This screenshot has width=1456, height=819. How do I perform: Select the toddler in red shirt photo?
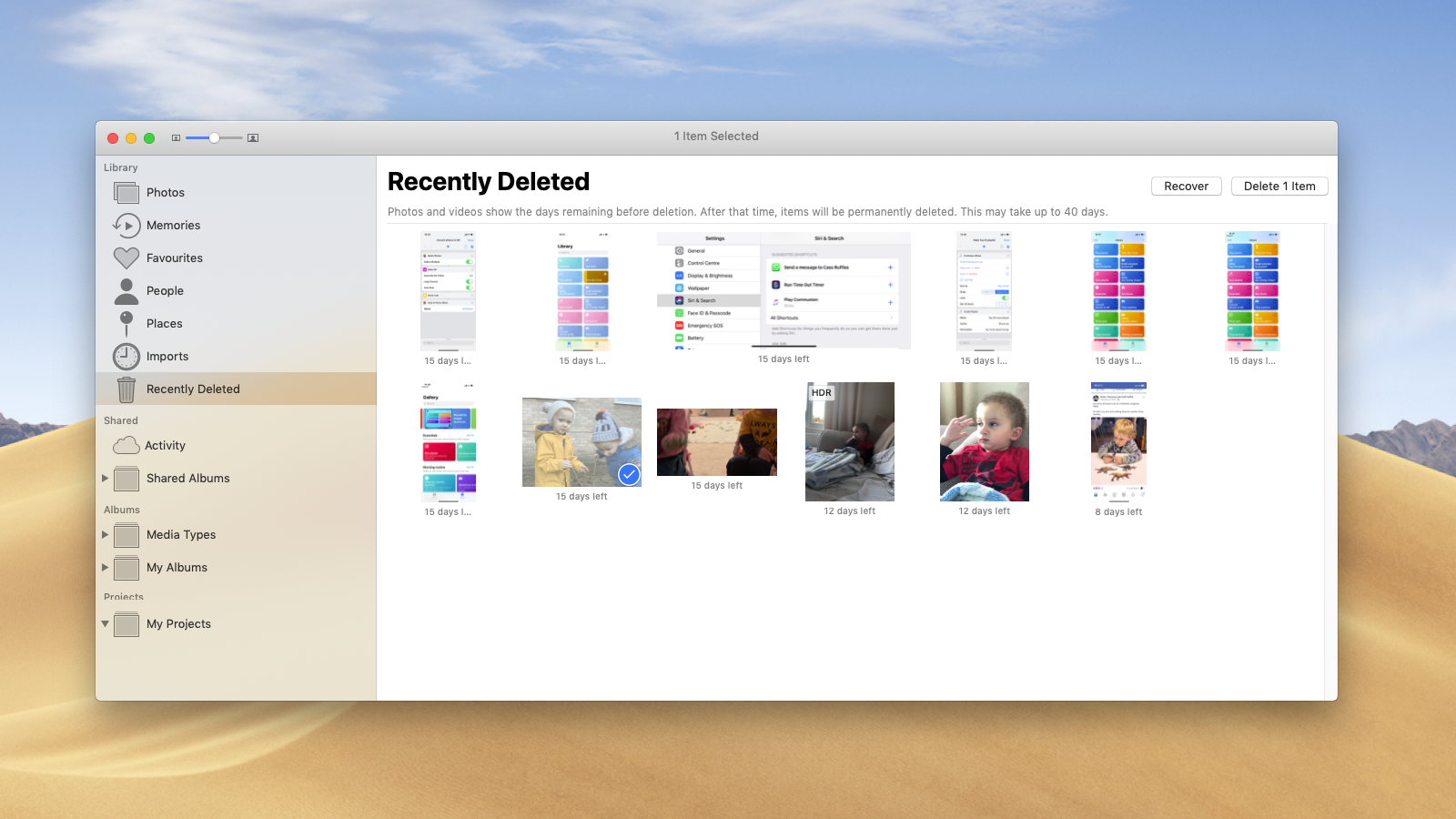(985, 441)
